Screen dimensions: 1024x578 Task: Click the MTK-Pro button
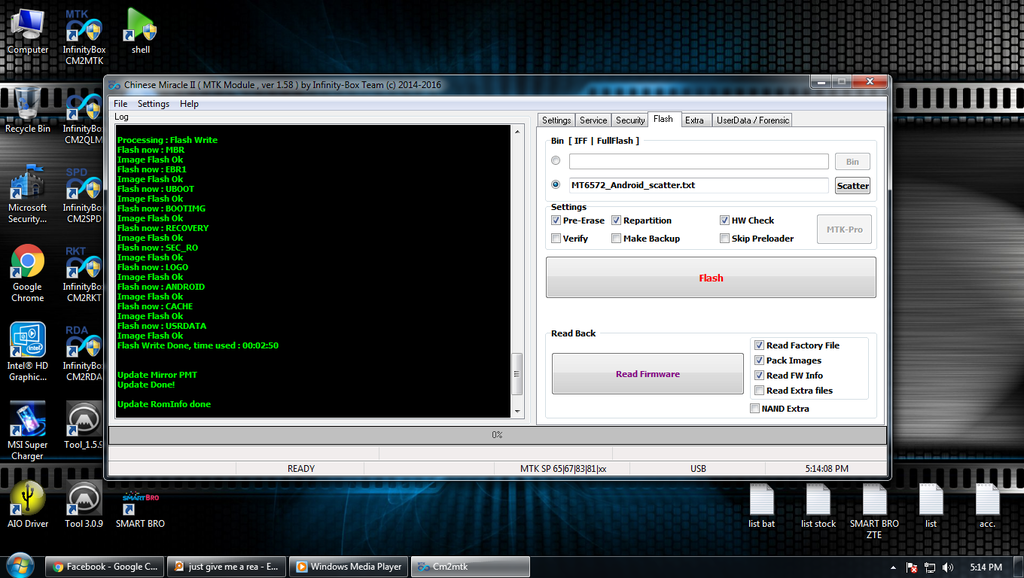(844, 229)
